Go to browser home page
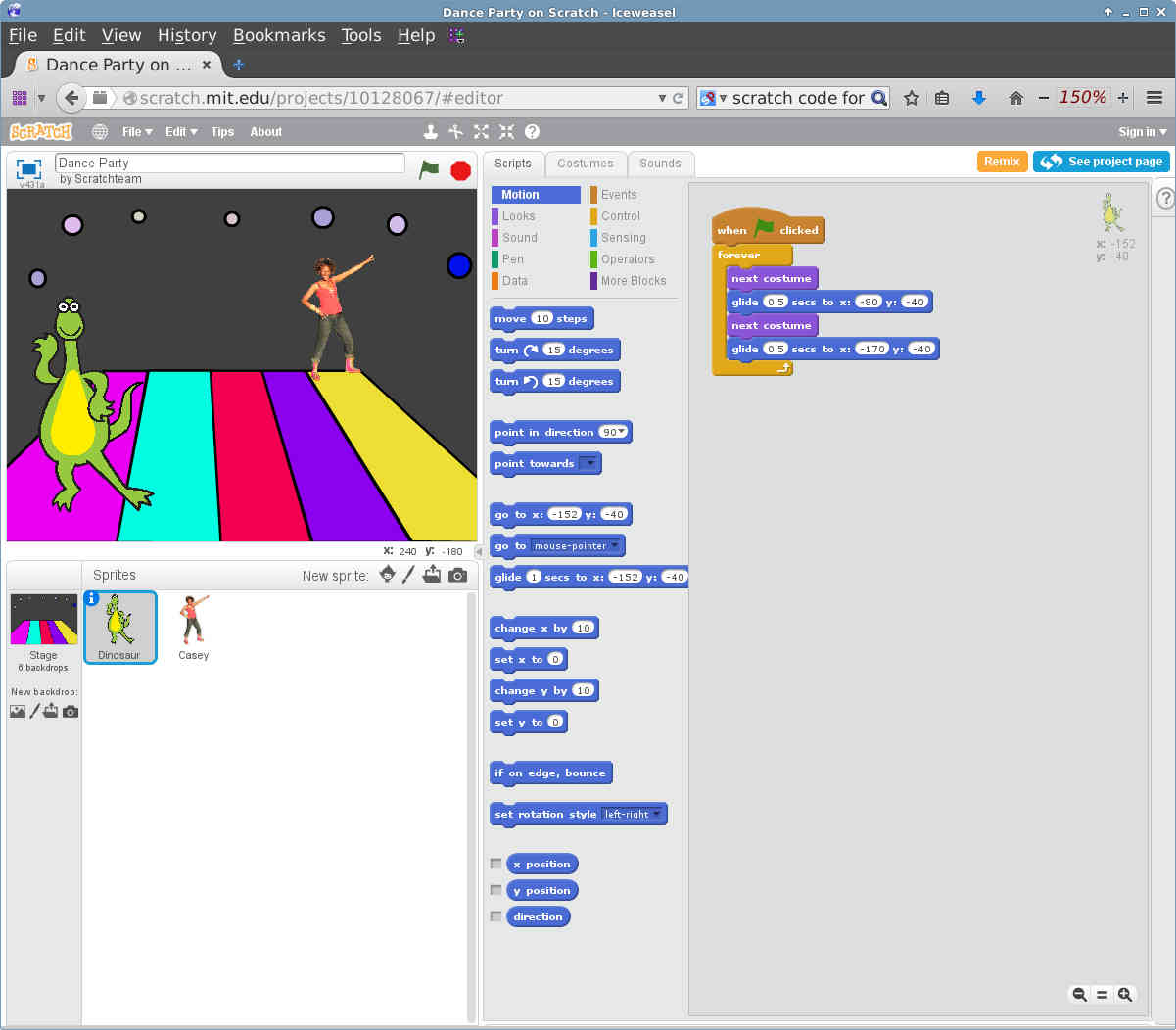 pos(1015,98)
